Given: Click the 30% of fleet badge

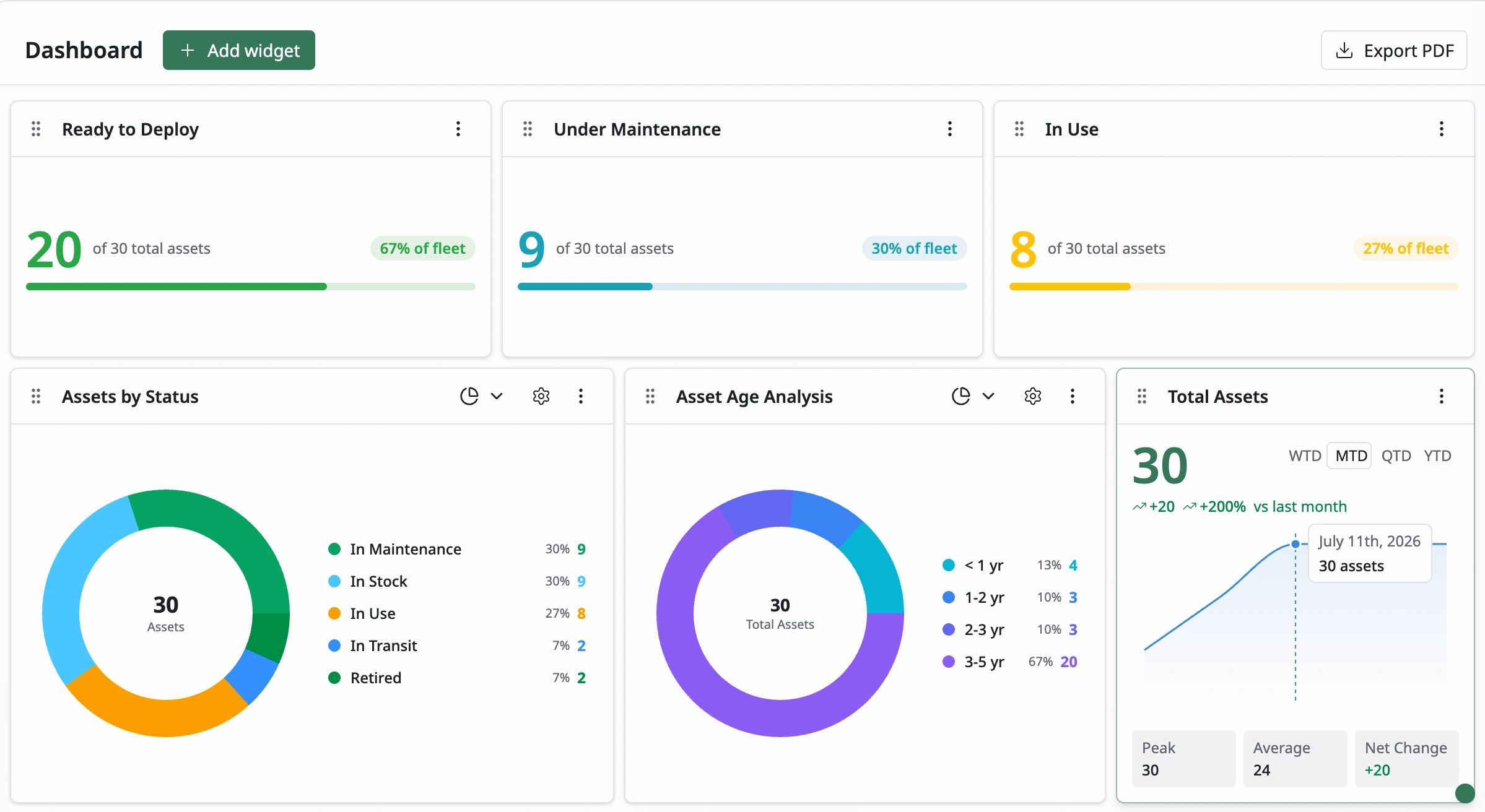Looking at the screenshot, I should pos(914,248).
